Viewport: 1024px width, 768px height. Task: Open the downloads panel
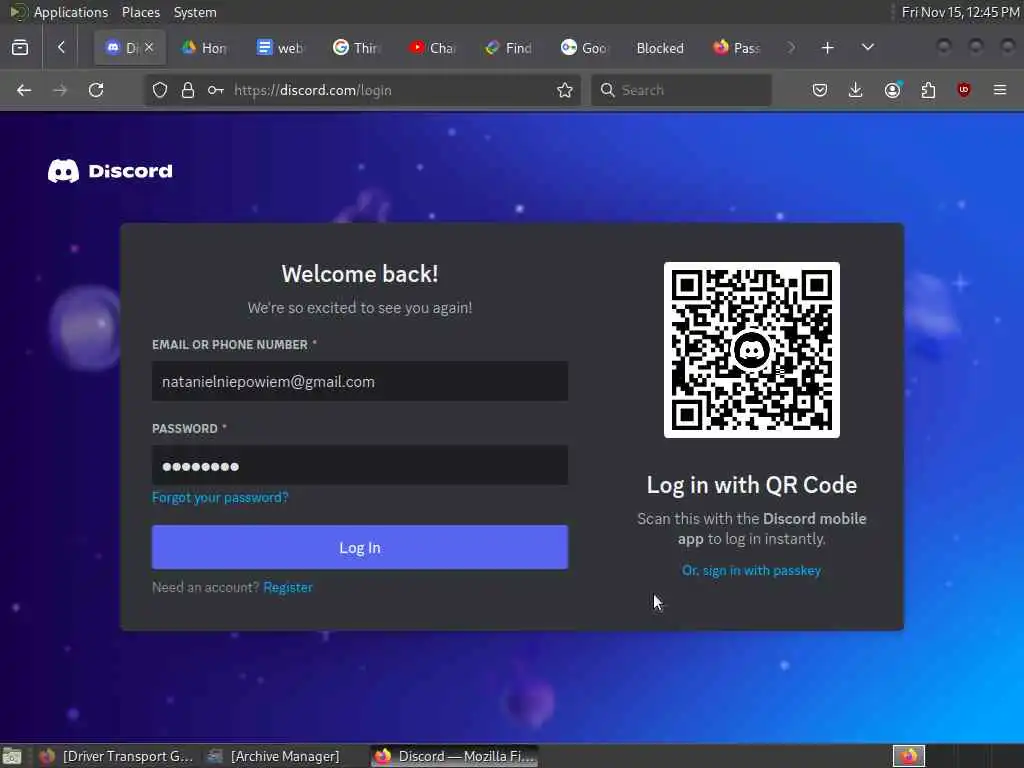click(856, 90)
